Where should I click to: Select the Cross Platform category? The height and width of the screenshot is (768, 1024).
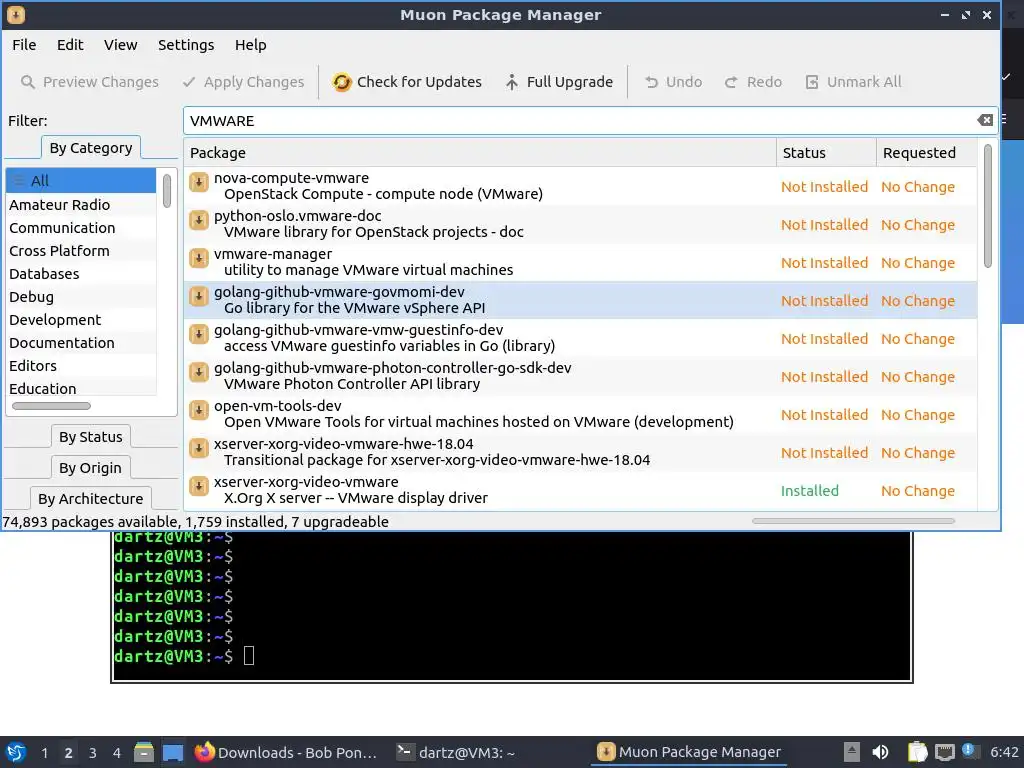[x=81, y=251]
